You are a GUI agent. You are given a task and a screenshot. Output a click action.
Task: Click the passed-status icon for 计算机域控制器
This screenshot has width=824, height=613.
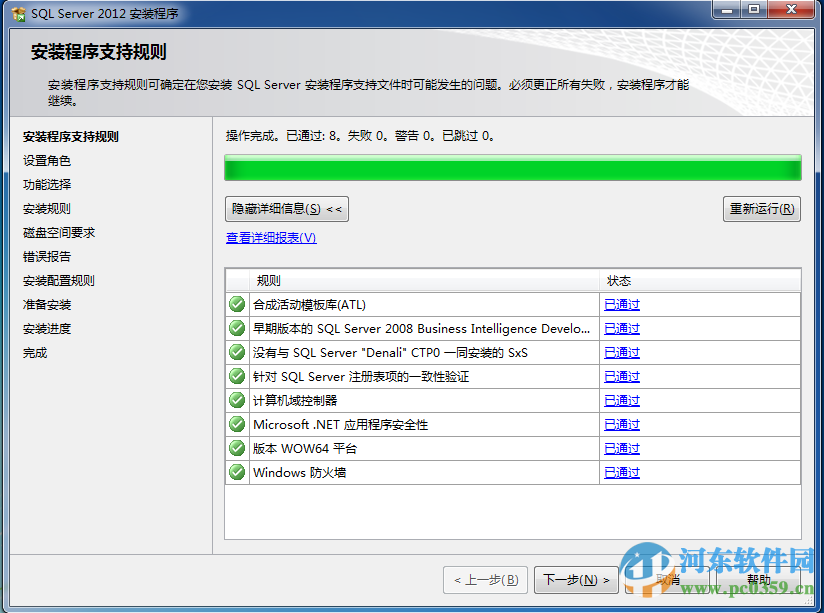click(x=236, y=400)
